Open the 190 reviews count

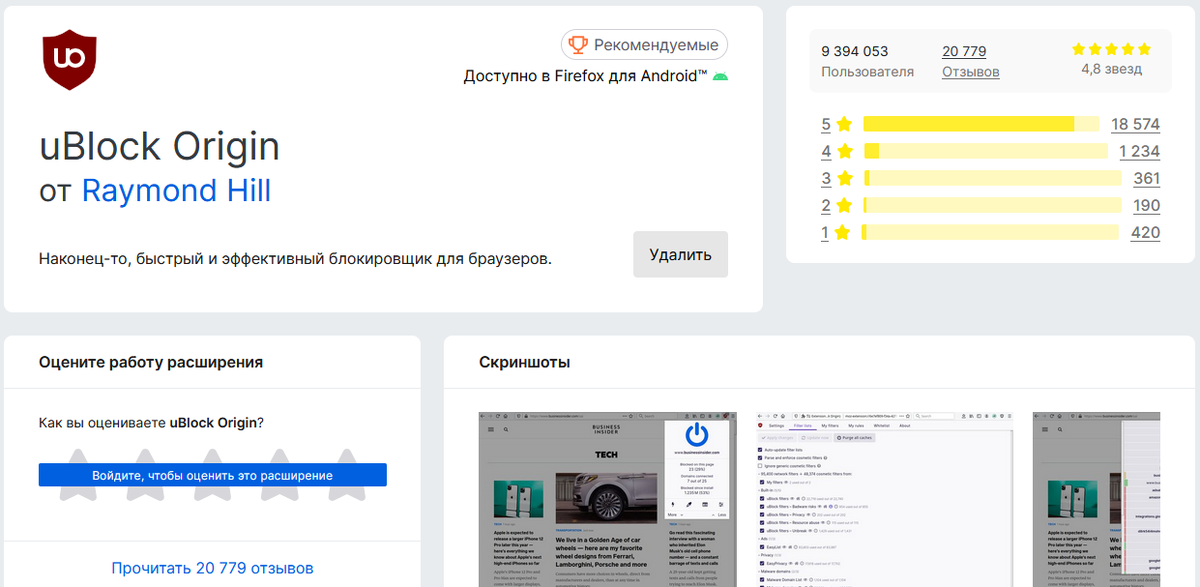[x=1147, y=205]
